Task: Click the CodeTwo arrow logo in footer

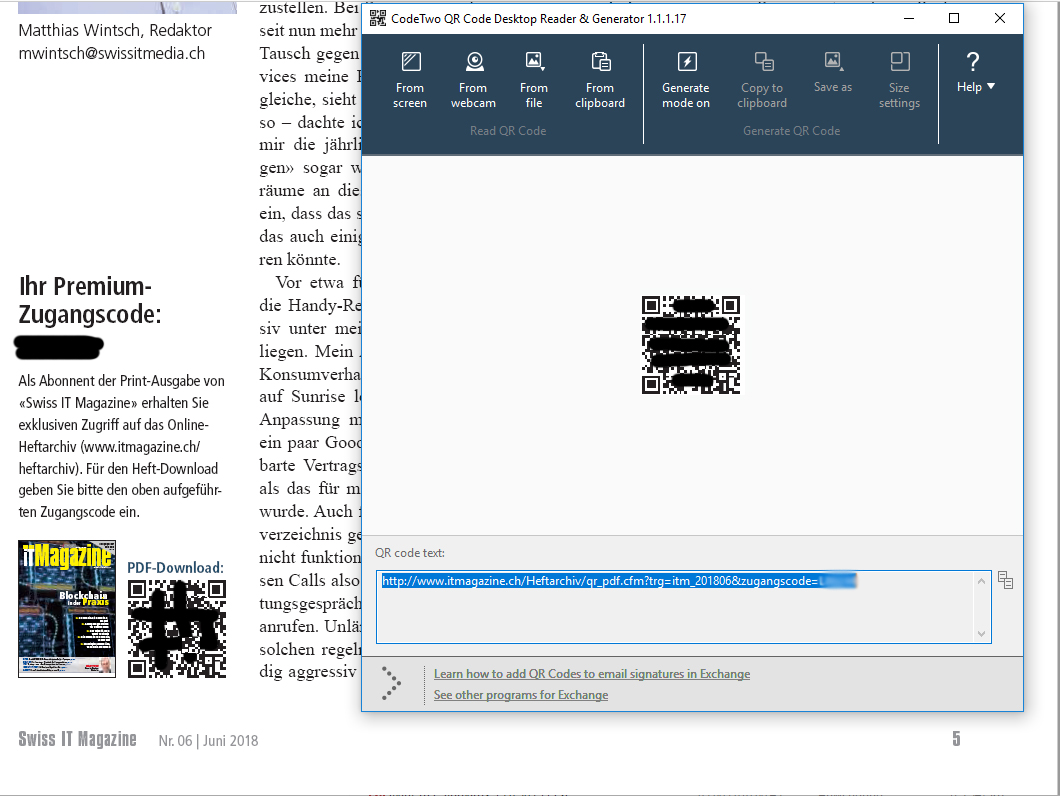Action: [391, 683]
